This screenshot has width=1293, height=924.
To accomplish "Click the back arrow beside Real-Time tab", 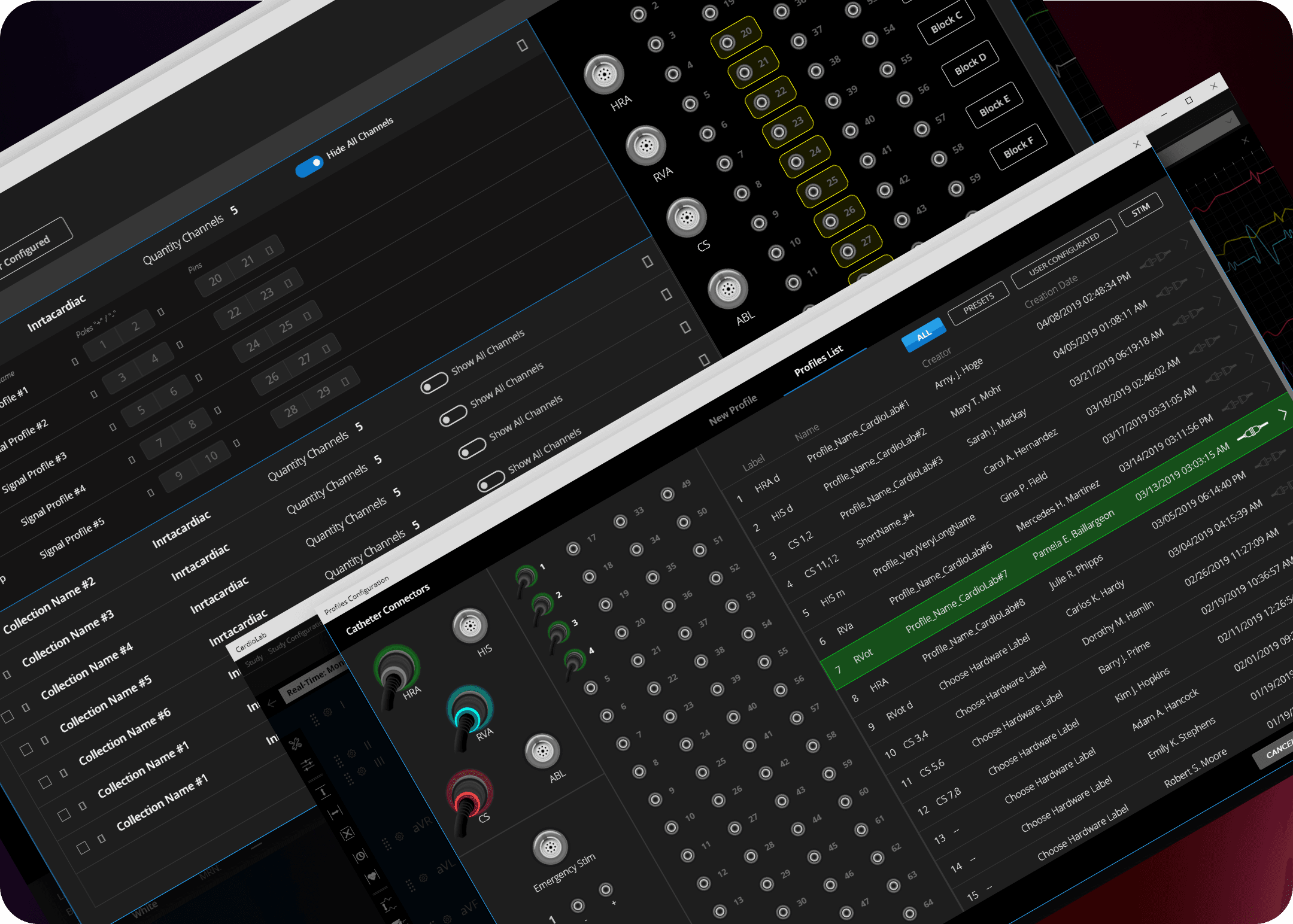I will (x=271, y=704).
